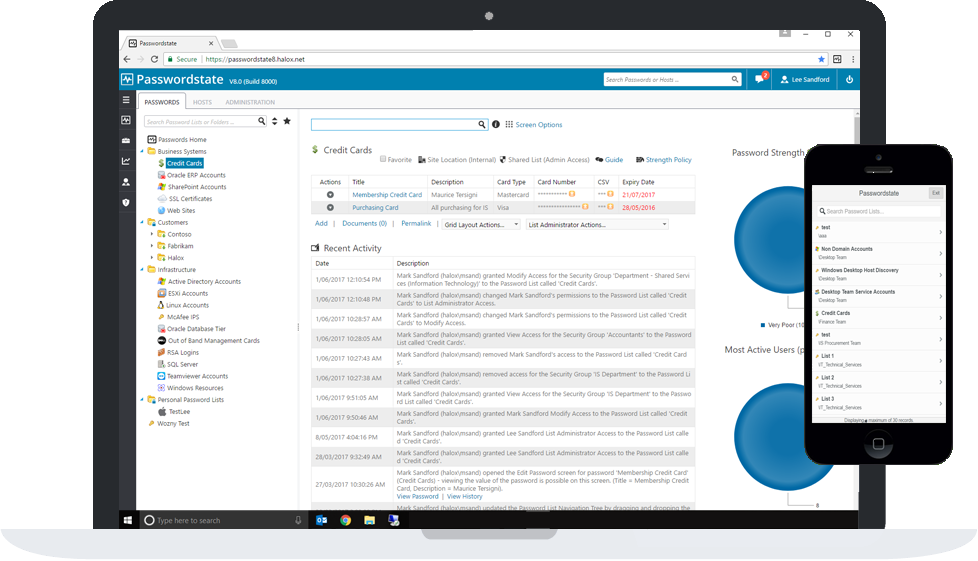Copy CSV of Mastercard row via orange icon
Screen dimensions: 978x561
tap(611, 194)
